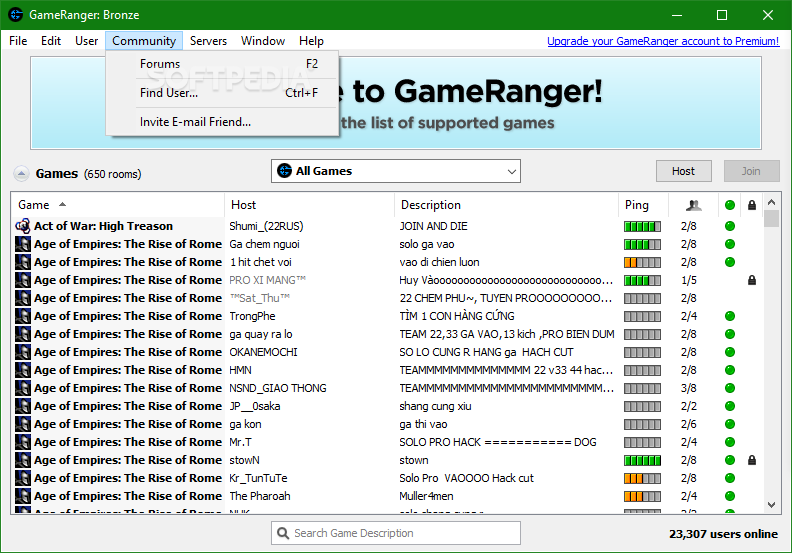Sort by the Game column header
Viewport: 792px width, 553px height.
click(x=117, y=205)
